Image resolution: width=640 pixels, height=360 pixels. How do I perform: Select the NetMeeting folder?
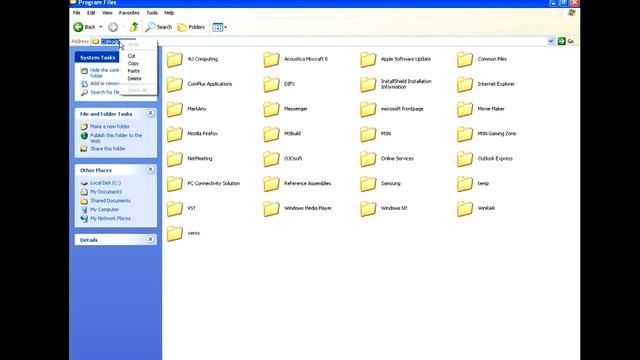tap(190, 159)
